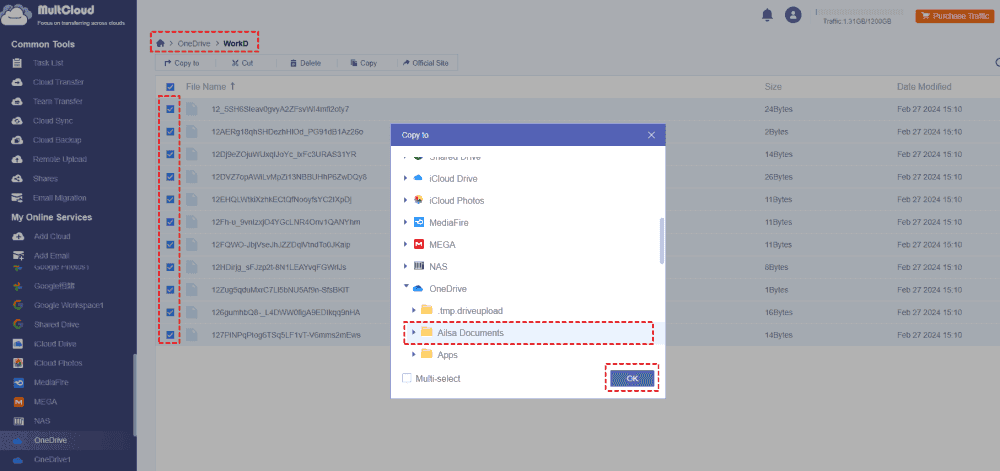Collapse OneDrive tree node arrow

[x=406, y=287]
